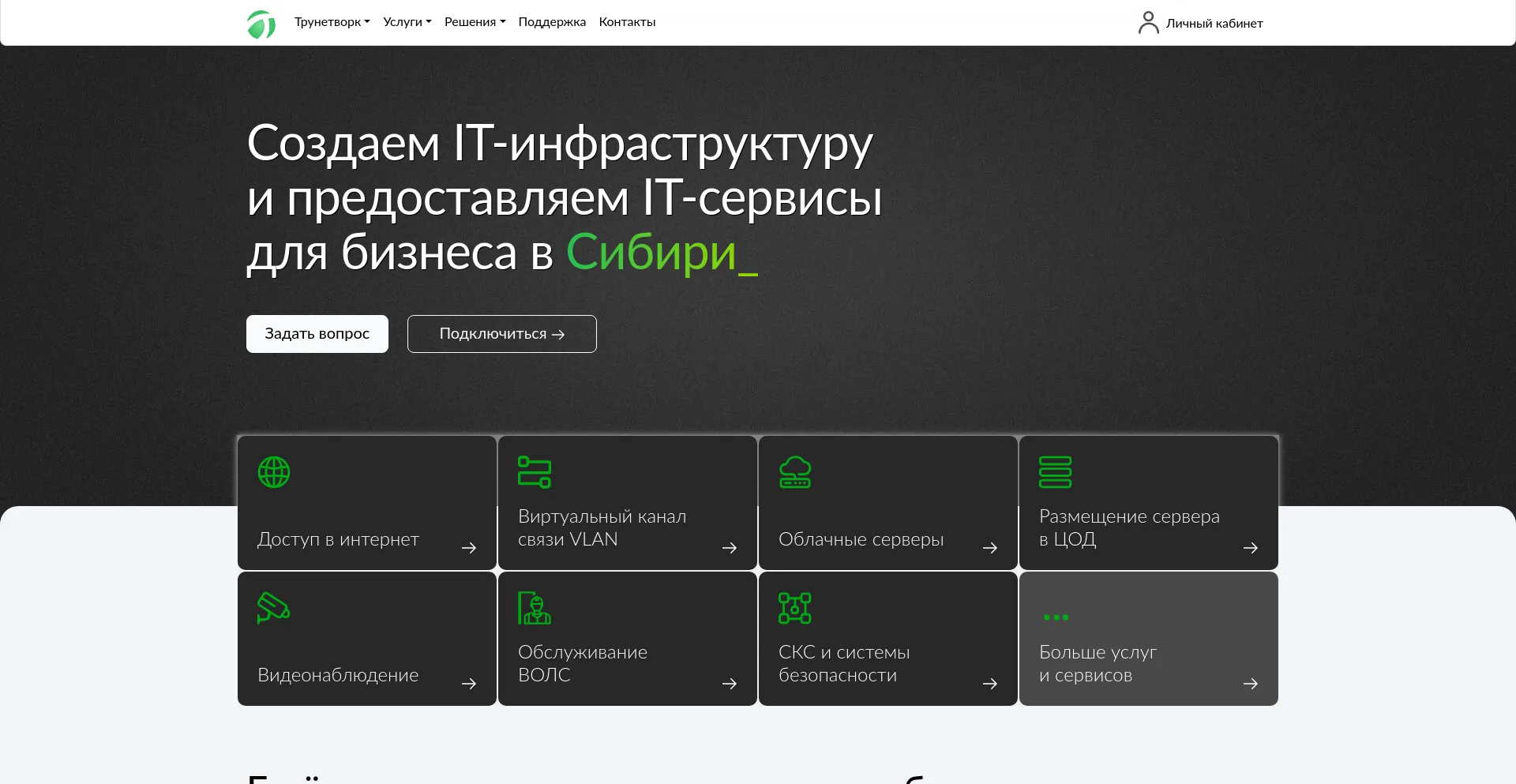This screenshot has height=784, width=1516.
Task: Open the Трунетворк dropdown menu
Action: (x=332, y=22)
